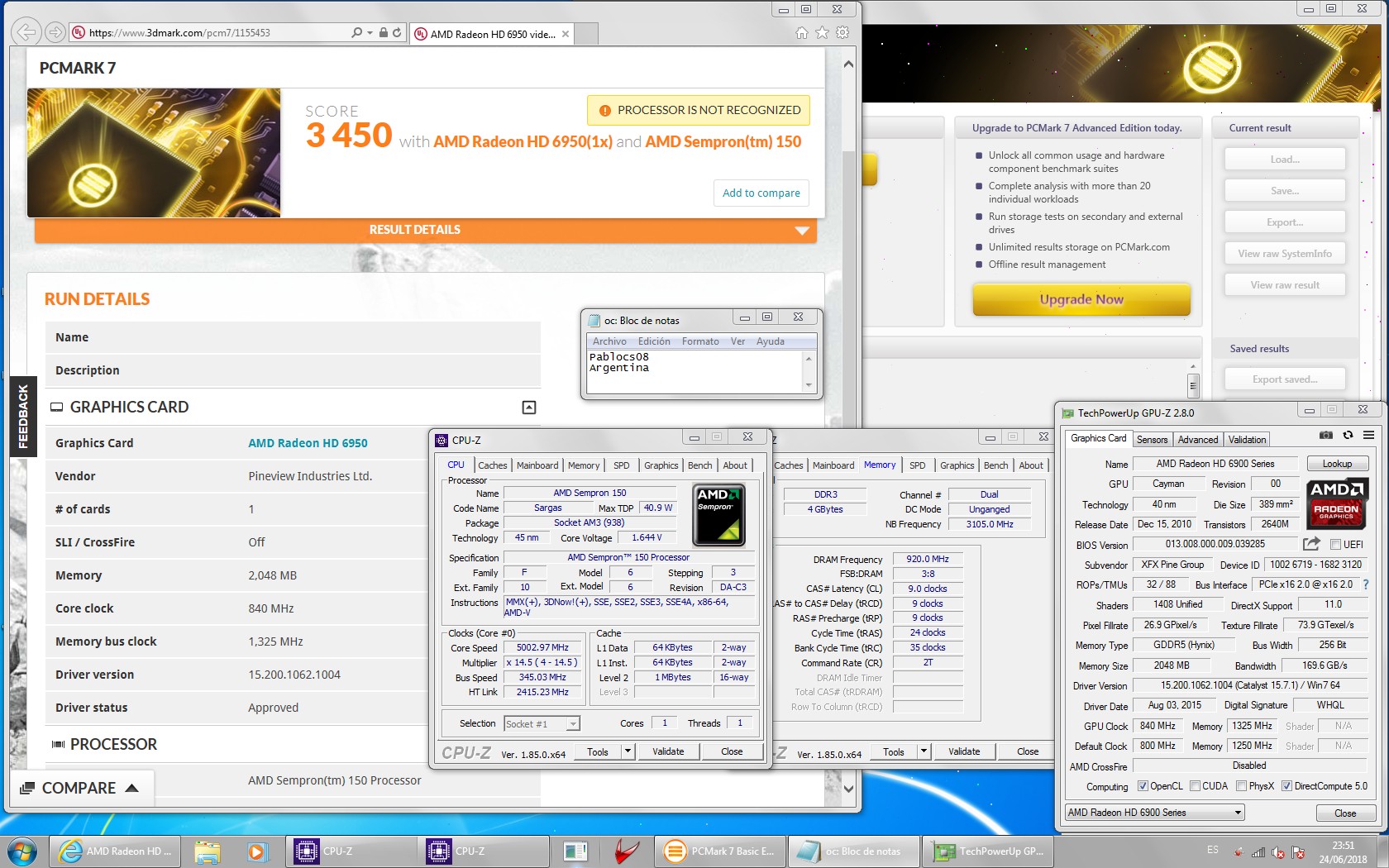The image size is (1389, 868).
Task: Switch to the Sensors tab in GPU-Z
Action: (1152, 440)
